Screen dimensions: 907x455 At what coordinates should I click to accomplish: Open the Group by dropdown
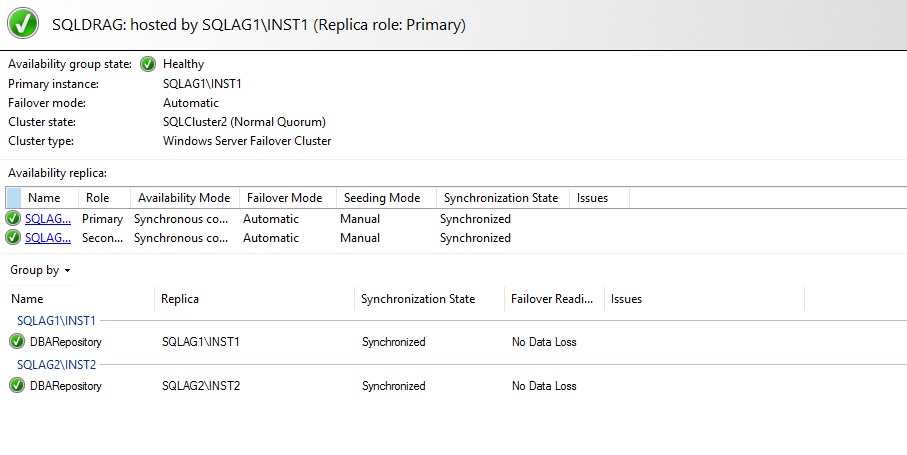click(x=41, y=270)
